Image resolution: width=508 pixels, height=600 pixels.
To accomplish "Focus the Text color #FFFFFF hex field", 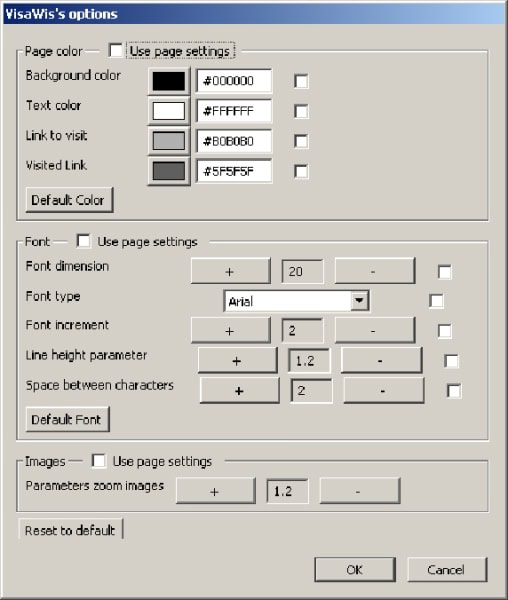I will click(x=234, y=111).
